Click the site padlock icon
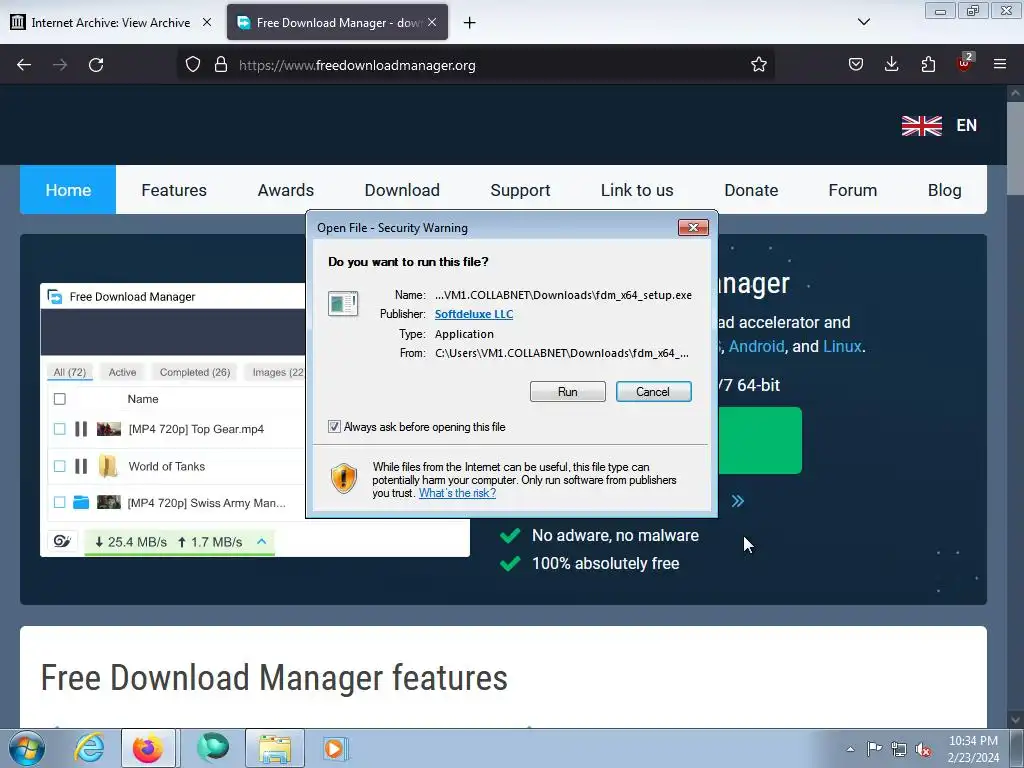The height and width of the screenshot is (768, 1024). click(x=221, y=64)
